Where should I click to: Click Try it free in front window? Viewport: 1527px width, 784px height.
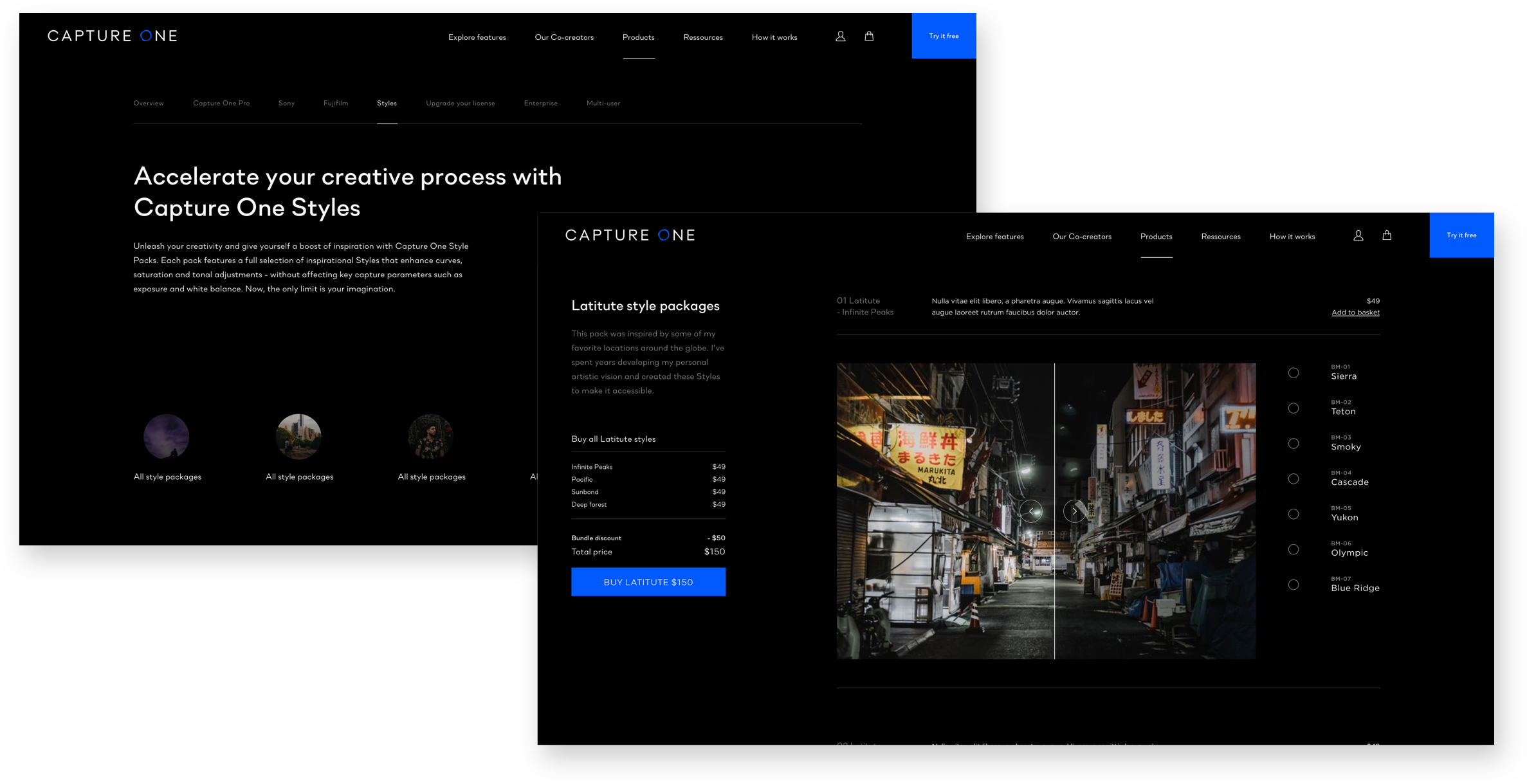tap(1461, 235)
